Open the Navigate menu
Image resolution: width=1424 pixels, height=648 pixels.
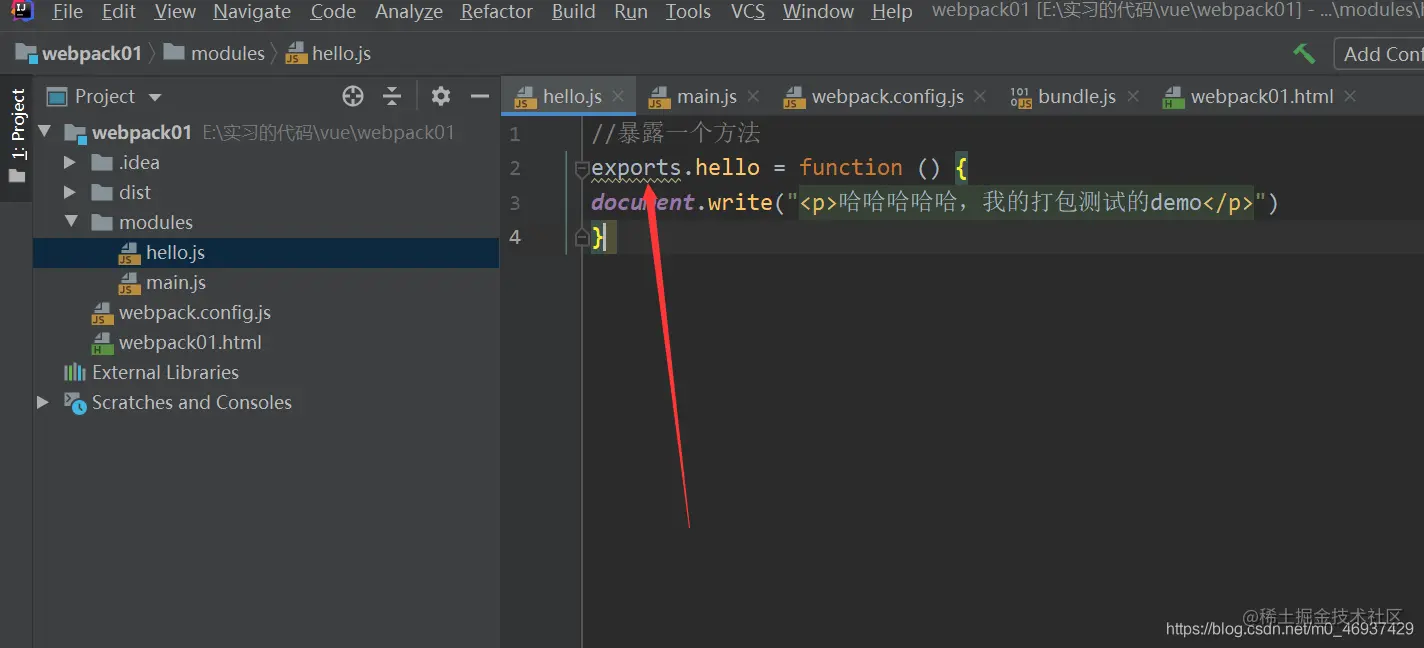[x=252, y=12]
